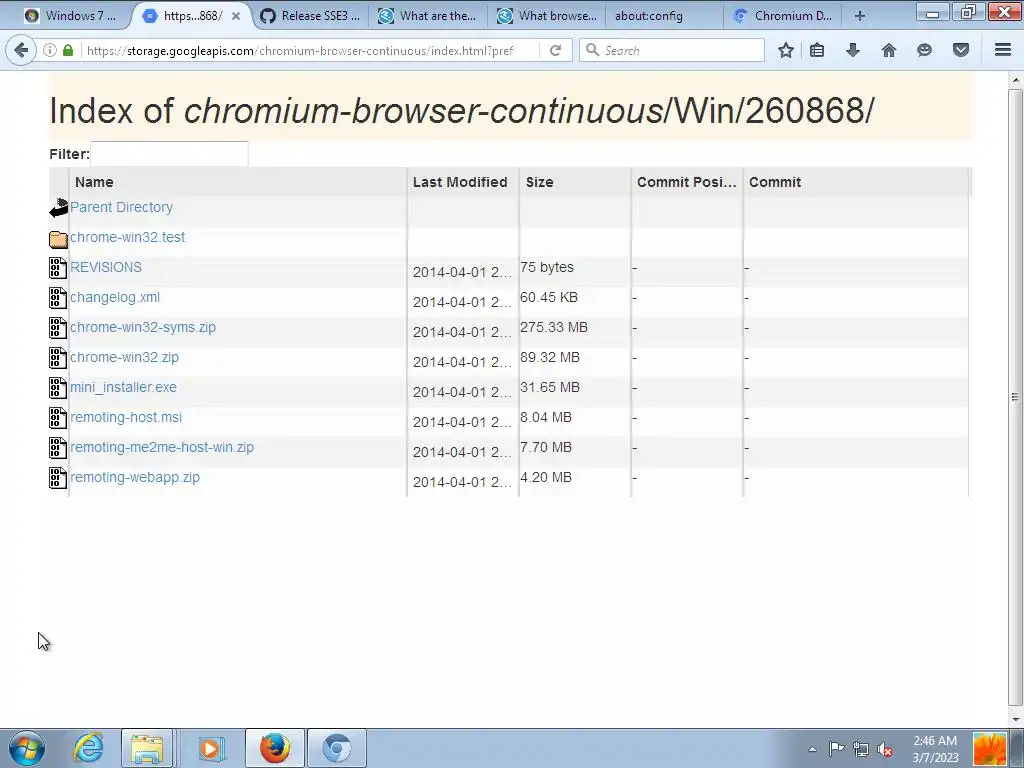Click the chat smiley toolbar icon

pos(924,50)
